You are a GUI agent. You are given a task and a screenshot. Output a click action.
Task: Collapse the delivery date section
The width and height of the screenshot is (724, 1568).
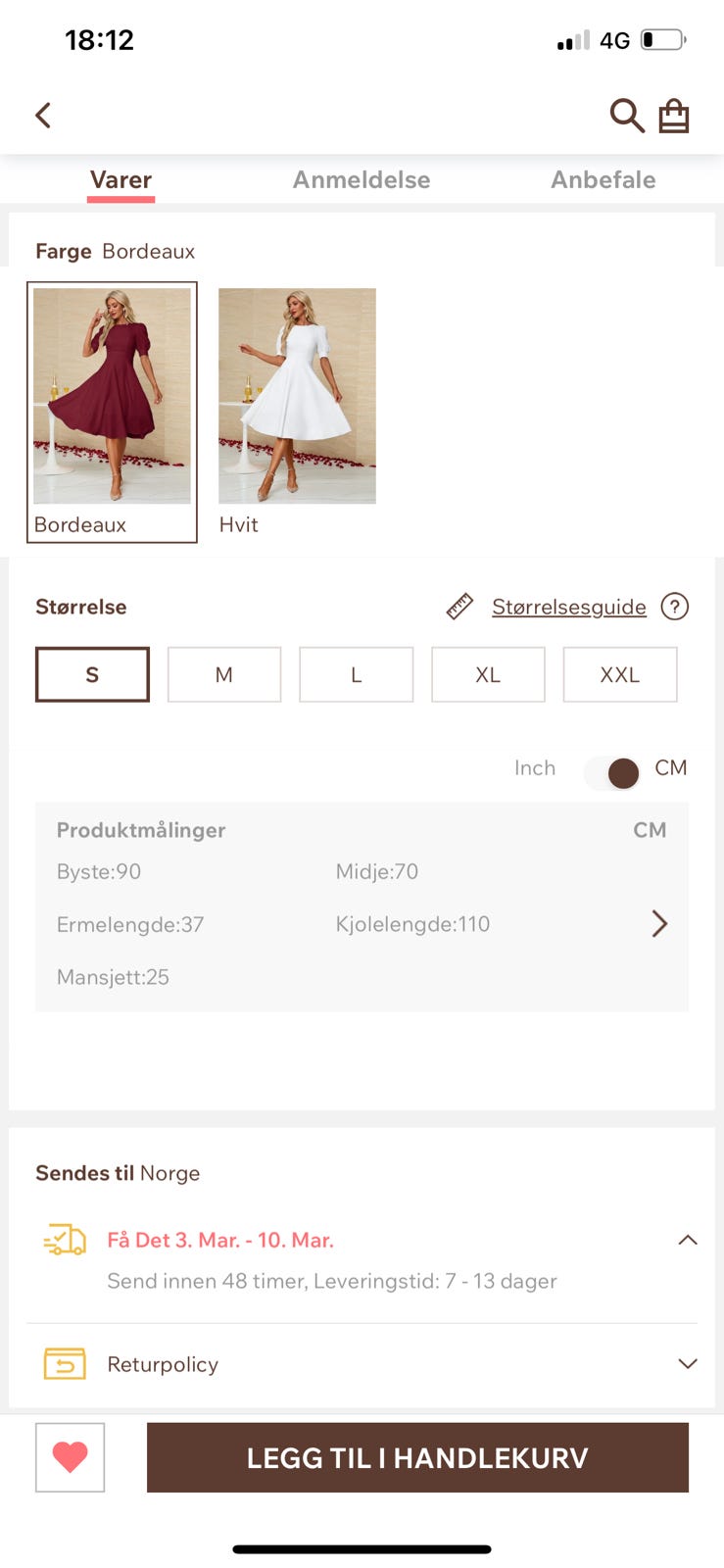tap(688, 1240)
